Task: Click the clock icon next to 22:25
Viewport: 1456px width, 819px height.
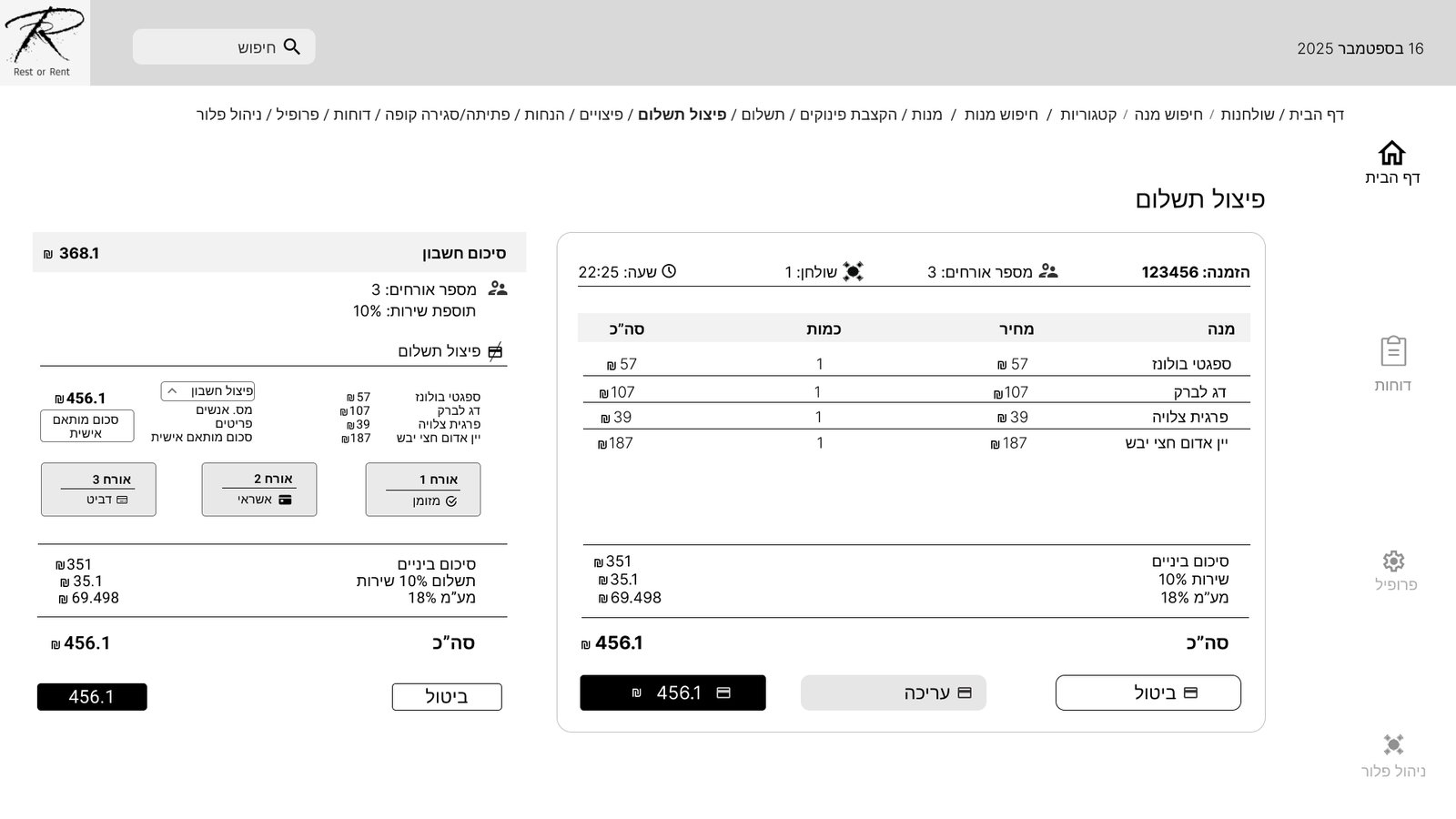Action: click(x=669, y=271)
